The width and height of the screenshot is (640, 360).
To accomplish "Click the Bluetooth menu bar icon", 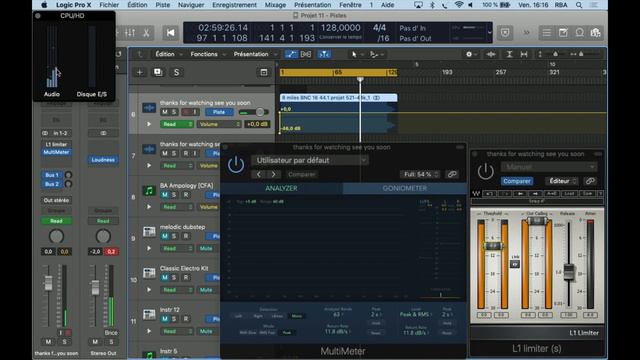I will pos(432,5).
